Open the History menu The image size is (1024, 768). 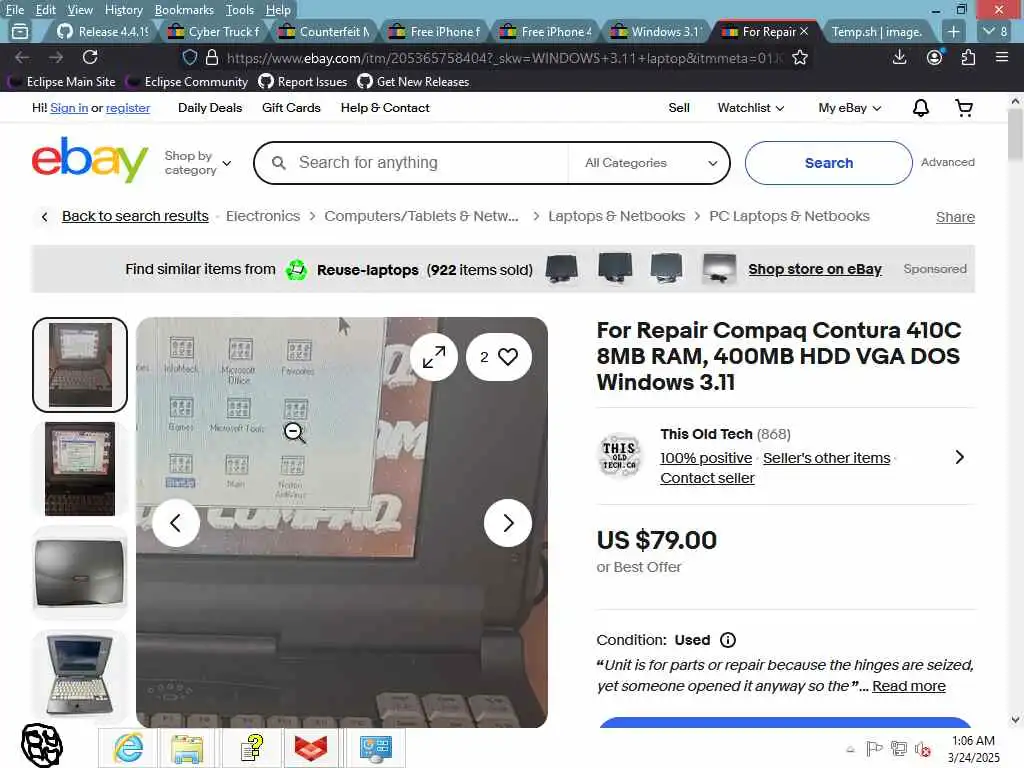click(x=123, y=10)
